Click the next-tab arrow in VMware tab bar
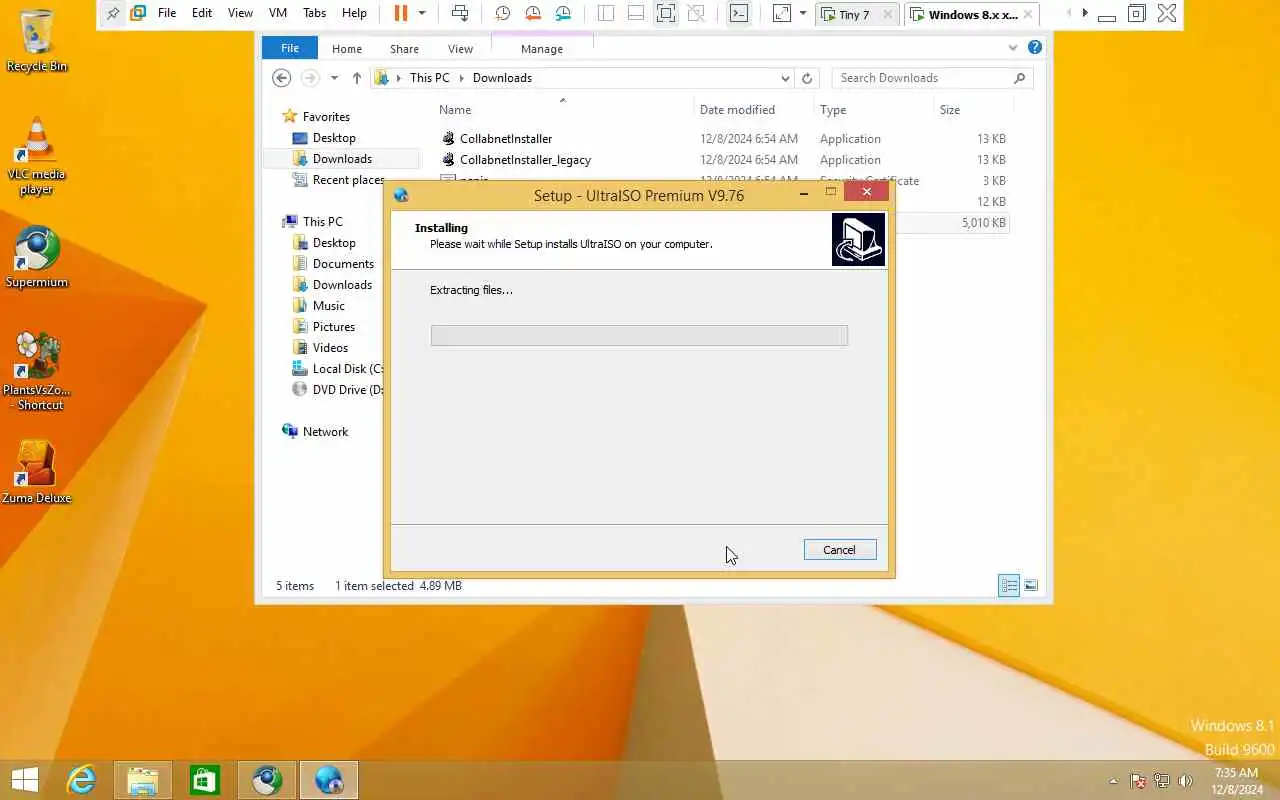Viewport: 1280px width, 800px height. coord(1085,13)
